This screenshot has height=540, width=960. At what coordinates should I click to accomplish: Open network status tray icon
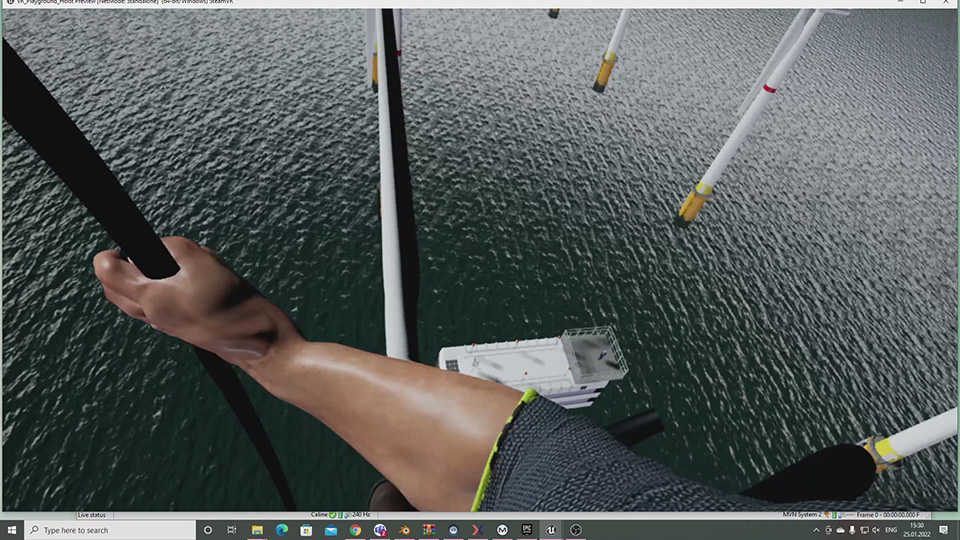(864, 530)
